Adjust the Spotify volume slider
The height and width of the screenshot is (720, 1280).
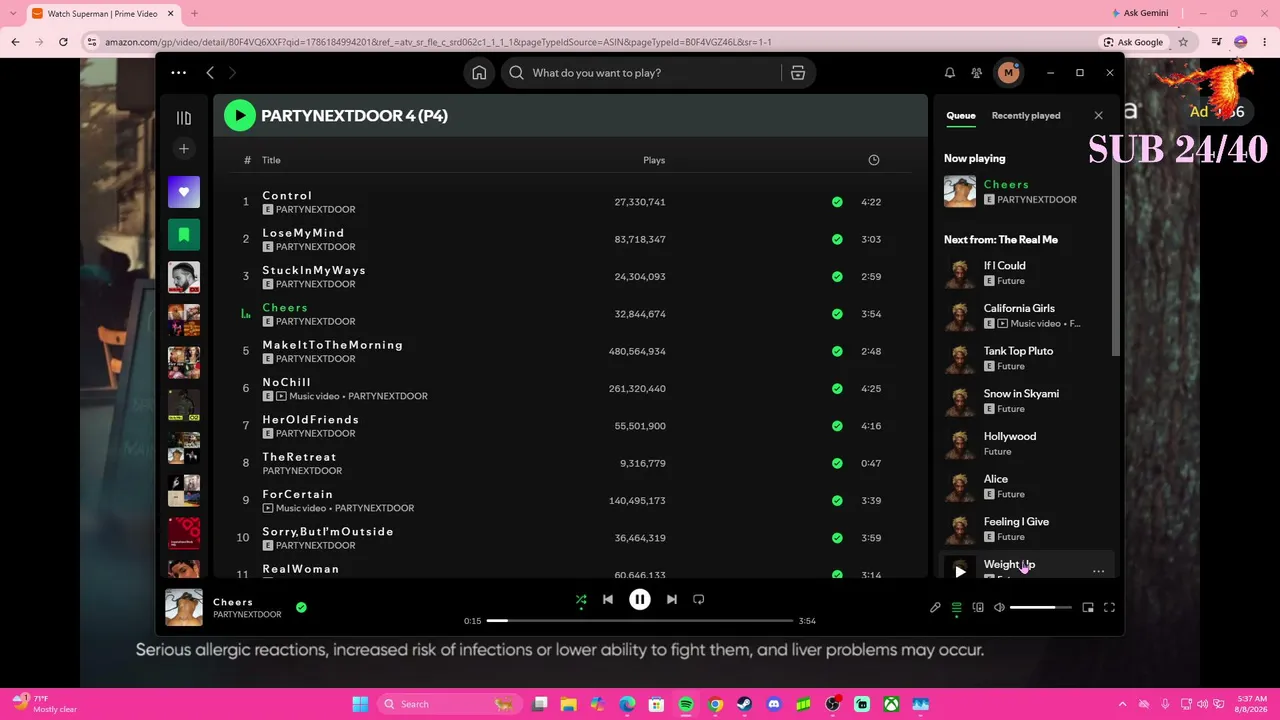(1041, 607)
